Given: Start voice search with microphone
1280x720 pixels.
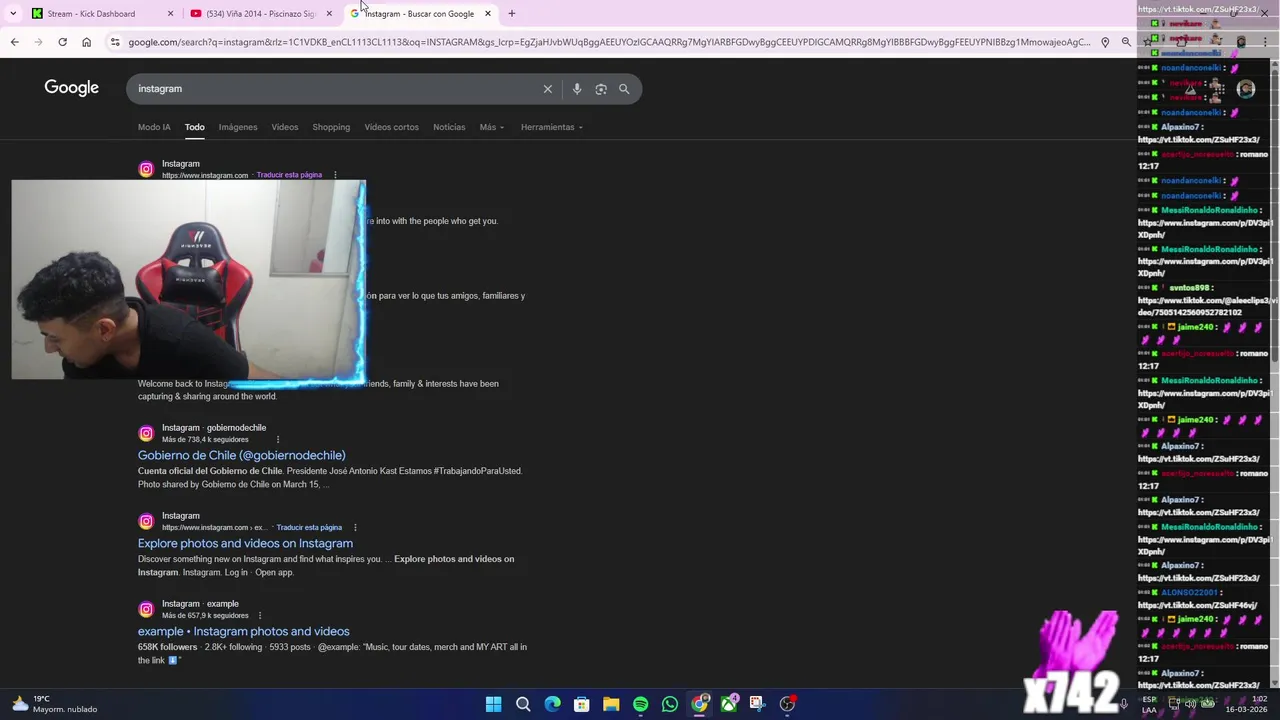Looking at the screenshot, I should pyautogui.click(x=577, y=89).
